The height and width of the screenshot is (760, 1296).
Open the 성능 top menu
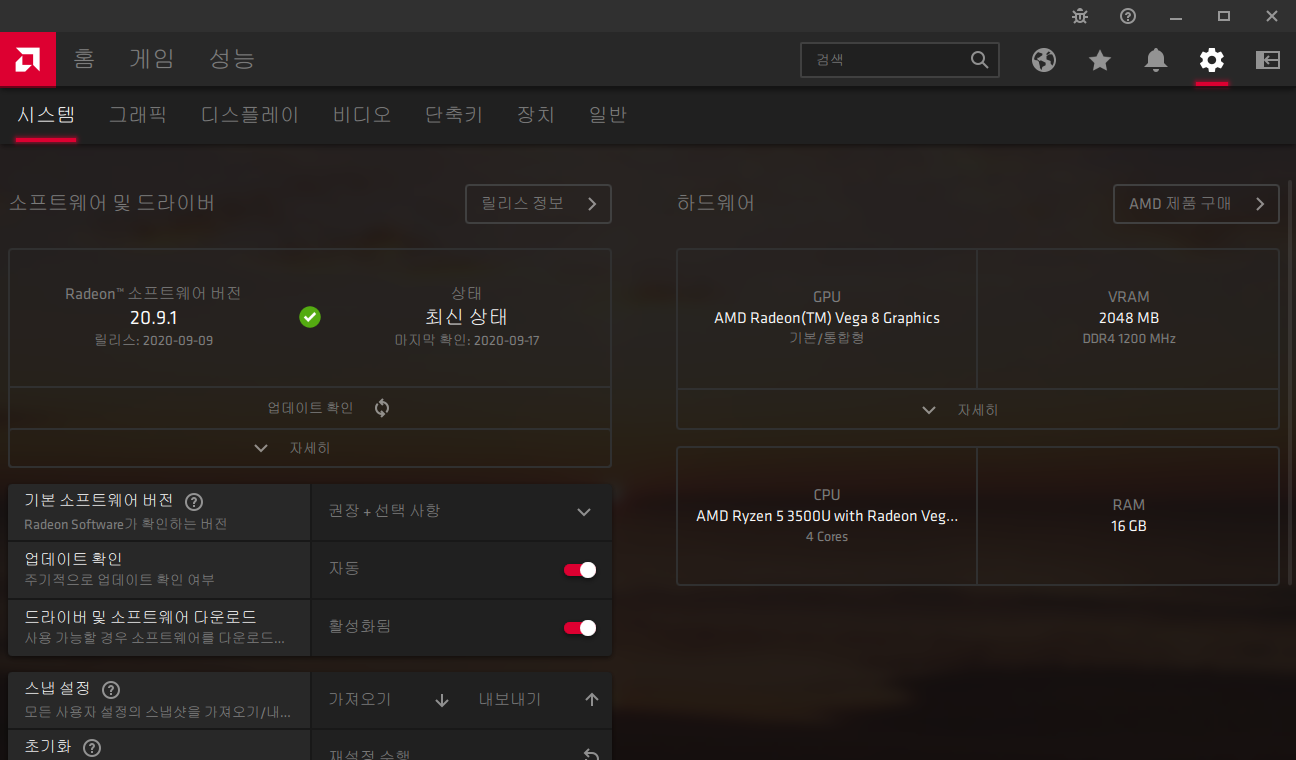pos(232,59)
